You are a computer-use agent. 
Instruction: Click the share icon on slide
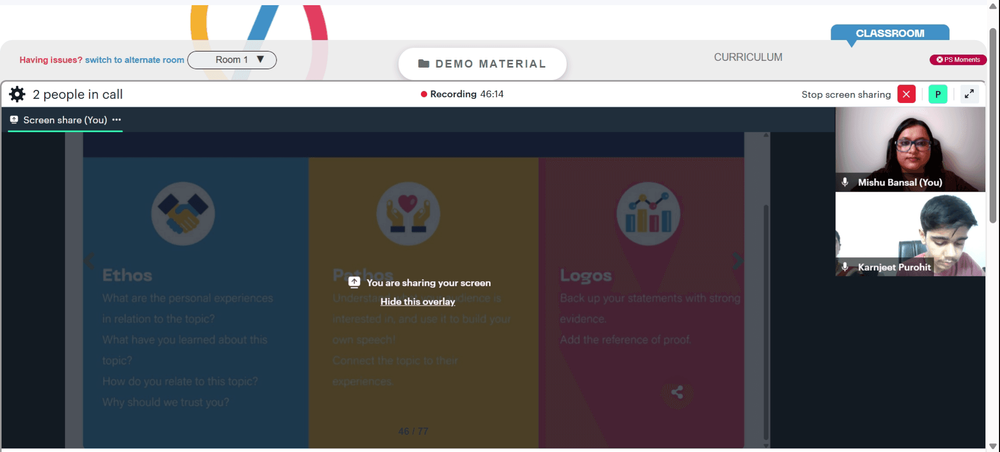[x=677, y=393]
